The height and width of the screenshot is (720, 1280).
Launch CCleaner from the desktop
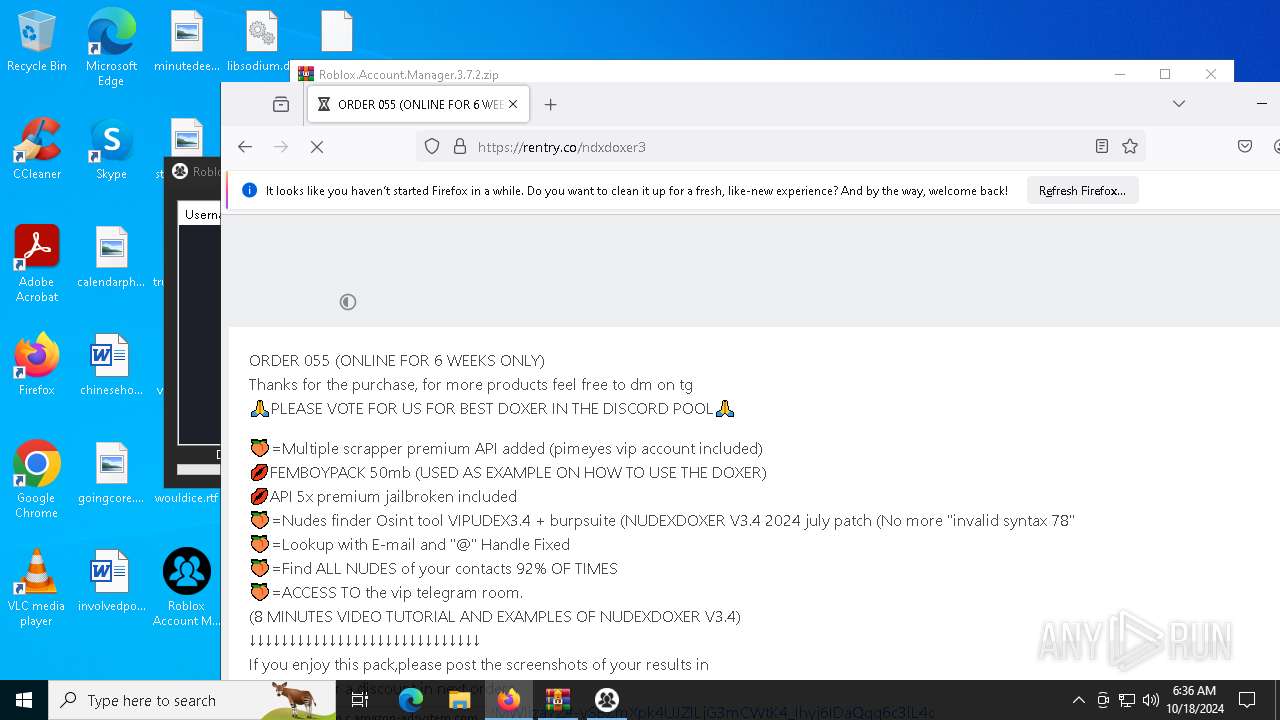(x=37, y=150)
